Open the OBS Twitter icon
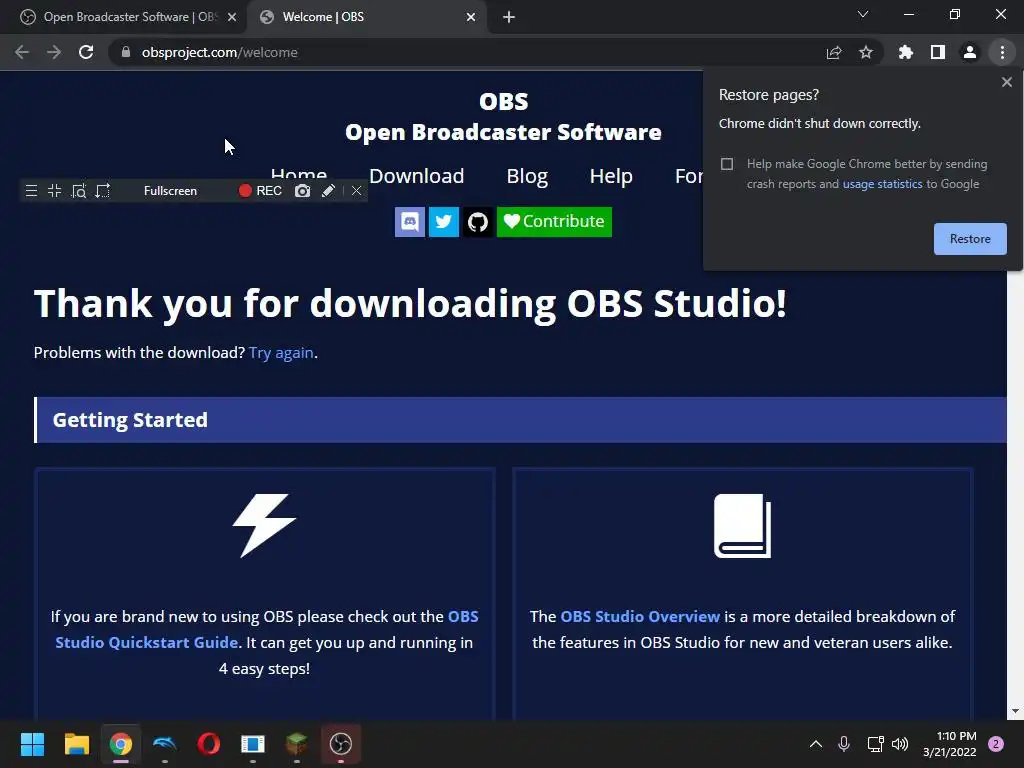 pos(443,222)
